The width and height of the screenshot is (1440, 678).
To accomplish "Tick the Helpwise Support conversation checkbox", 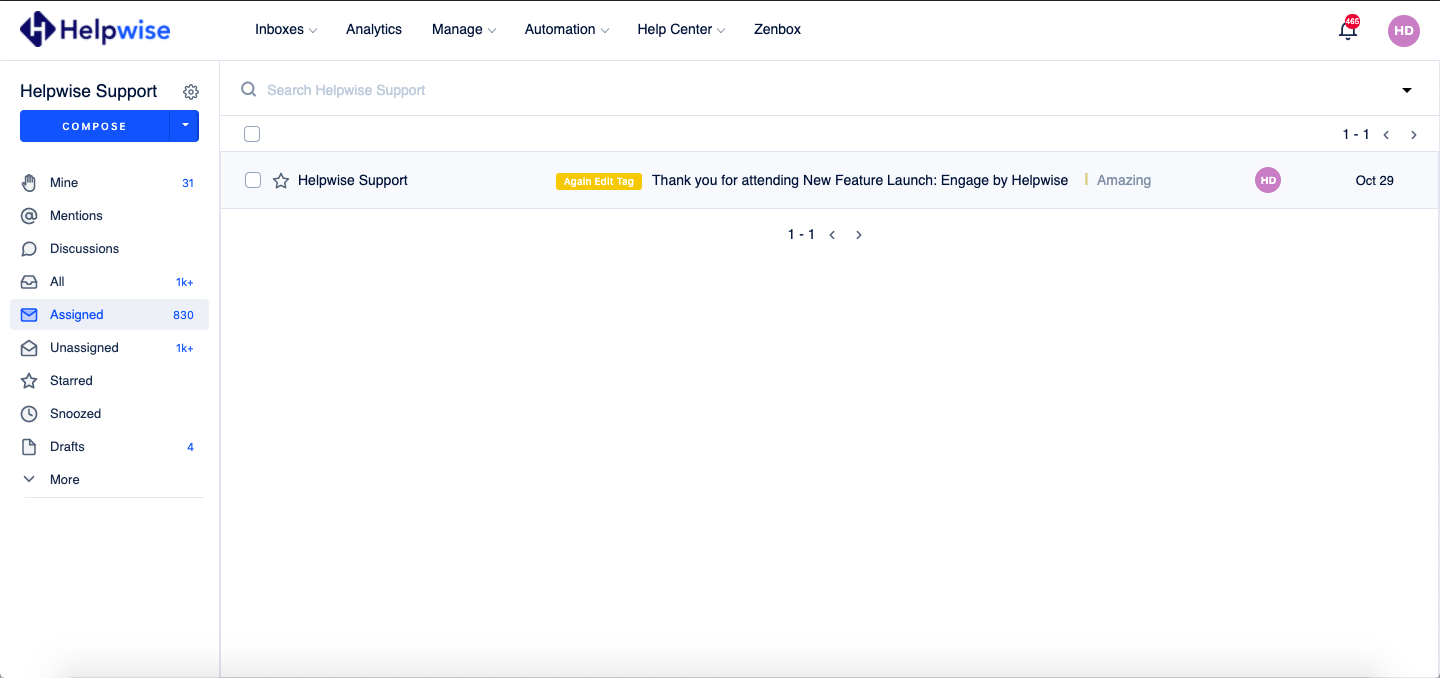I will point(253,180).
